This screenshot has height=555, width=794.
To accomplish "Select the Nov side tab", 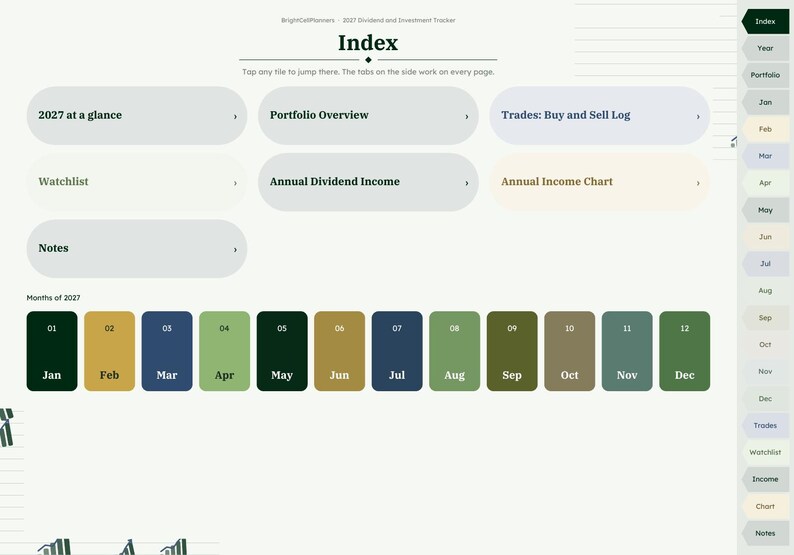I will 765,372.
